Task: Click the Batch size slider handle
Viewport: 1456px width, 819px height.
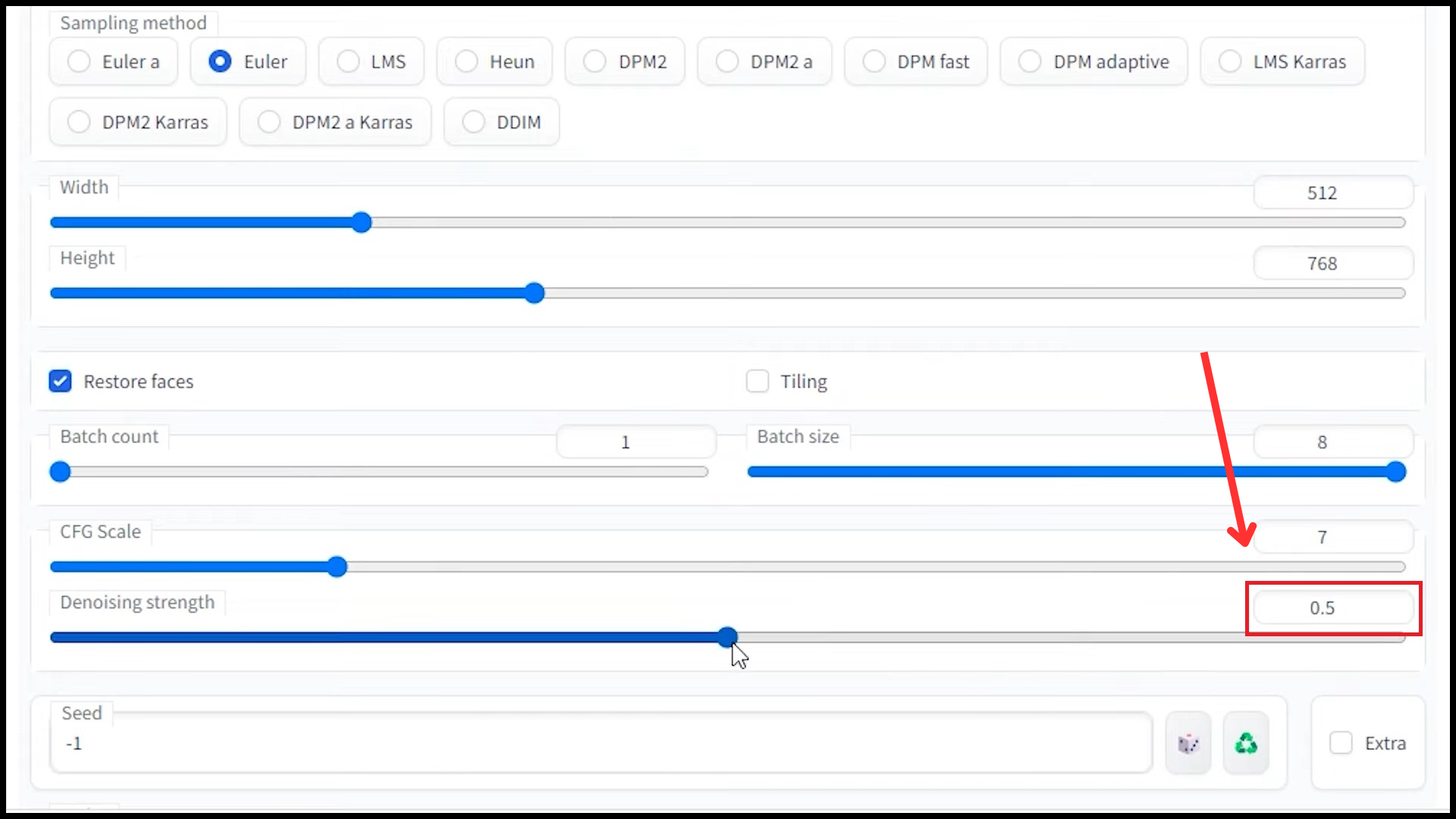Action: 1395,472
